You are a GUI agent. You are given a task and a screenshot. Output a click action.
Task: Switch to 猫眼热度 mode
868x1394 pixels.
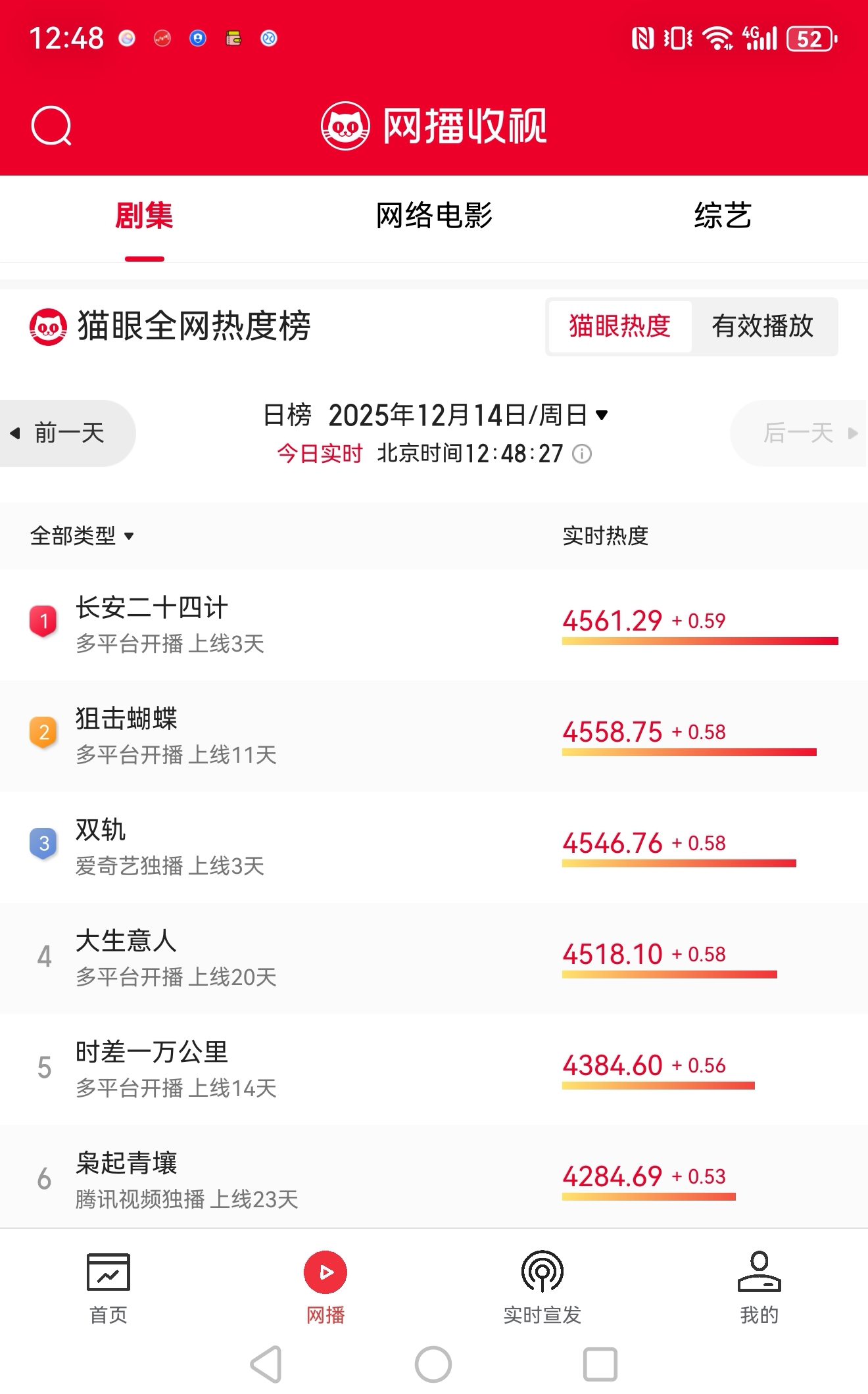pyautogui.click(x=619, y=327)
